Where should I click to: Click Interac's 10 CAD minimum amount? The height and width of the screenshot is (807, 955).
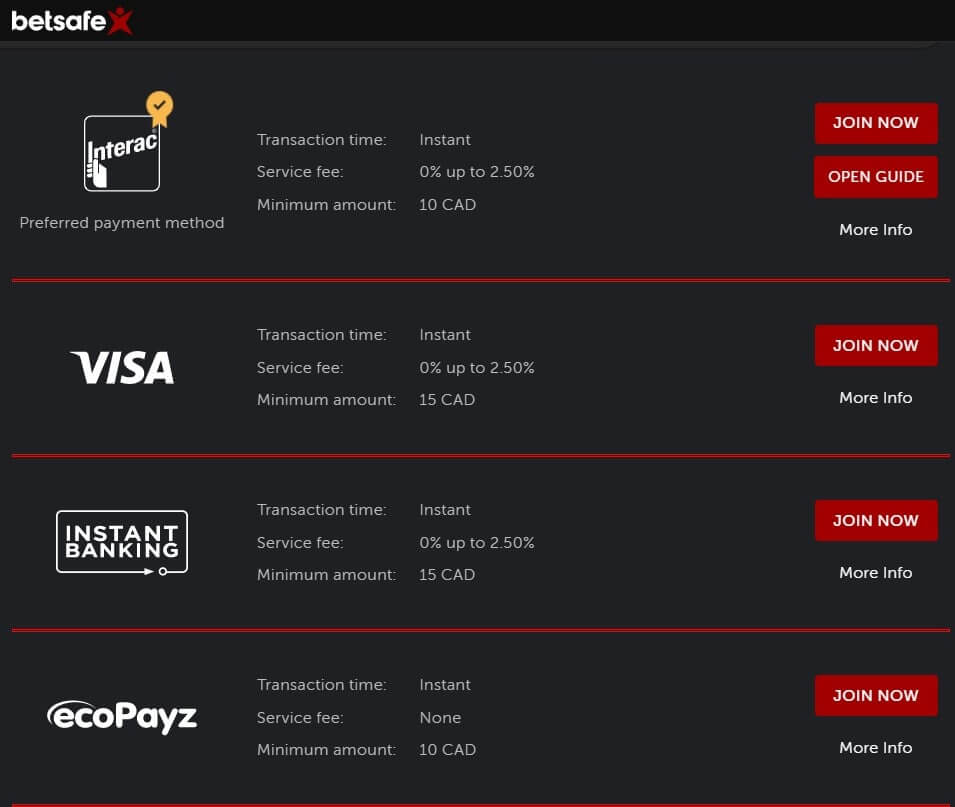(448, 205)
